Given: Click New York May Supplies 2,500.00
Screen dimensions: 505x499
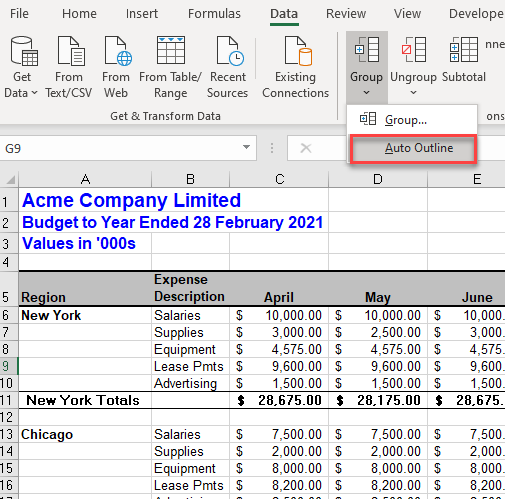Looking at the screenshot, I should pos(378,332).
